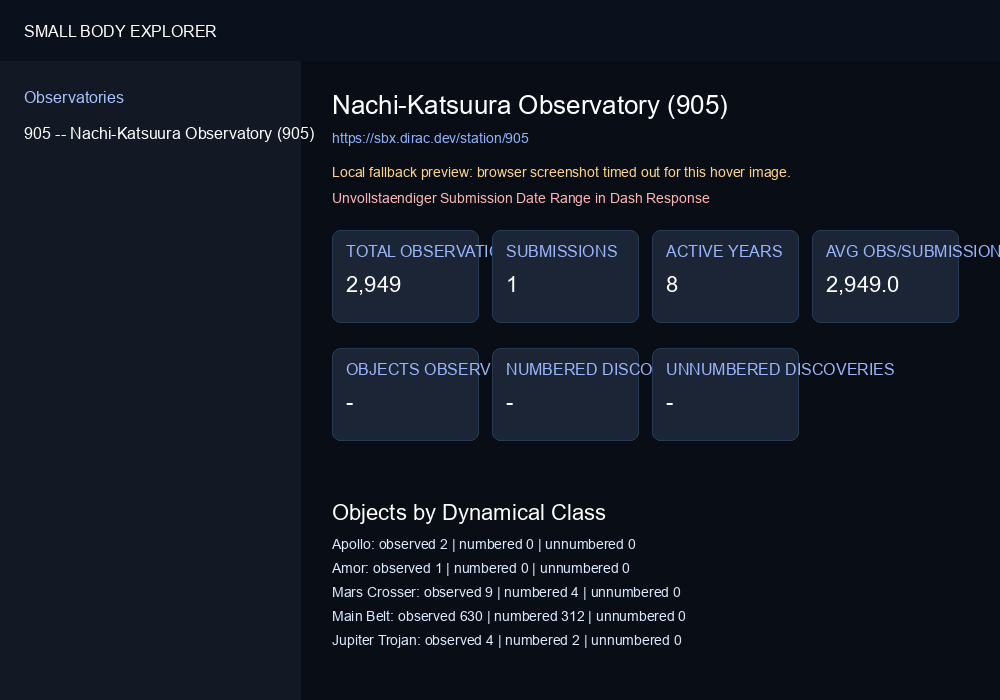Click the Apollo: observed 2 row
1000x700 pixels.
(483, 544)
